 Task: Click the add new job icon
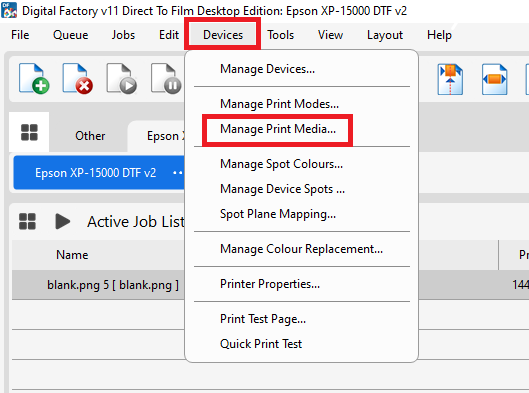pos(34,79)
